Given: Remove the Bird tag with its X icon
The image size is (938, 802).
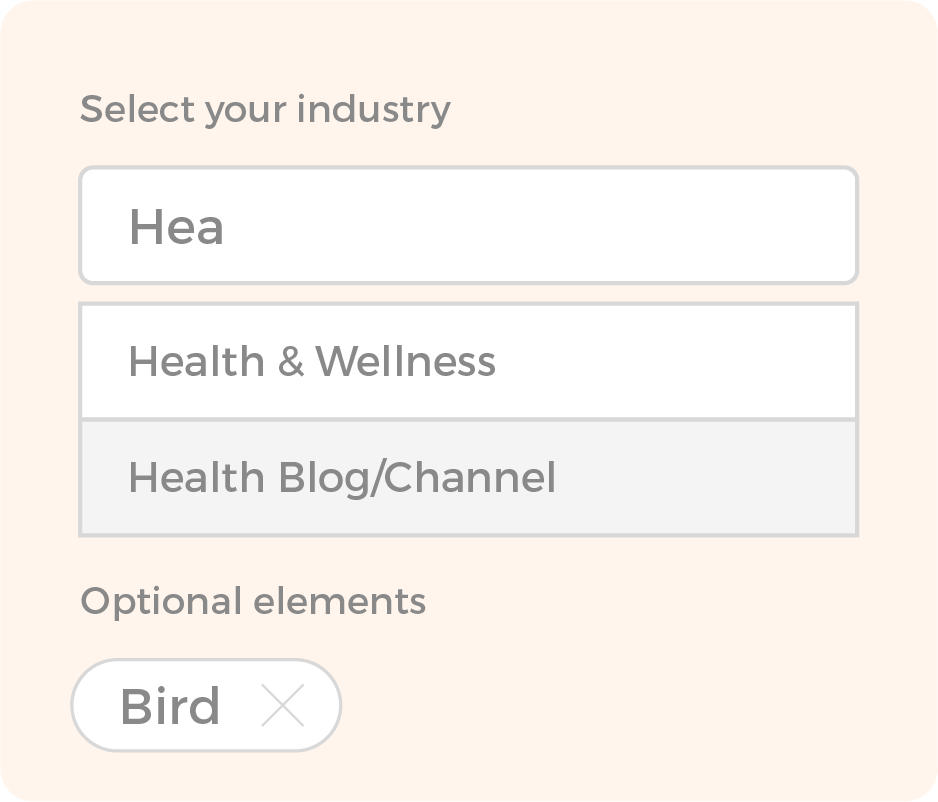Looking at the screenshot, I should coord(282,706).
